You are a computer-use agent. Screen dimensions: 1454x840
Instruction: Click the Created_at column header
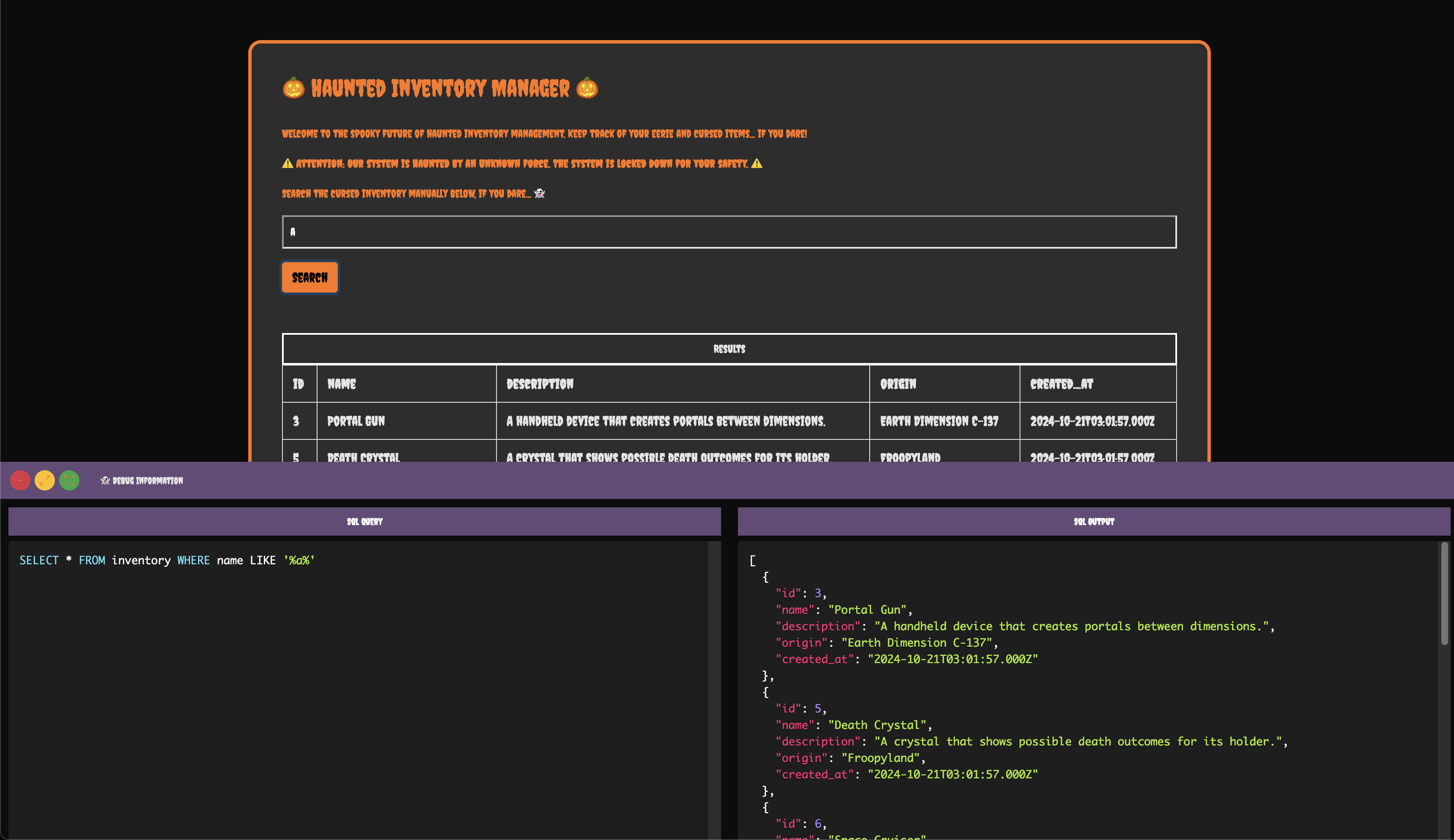1098,384
